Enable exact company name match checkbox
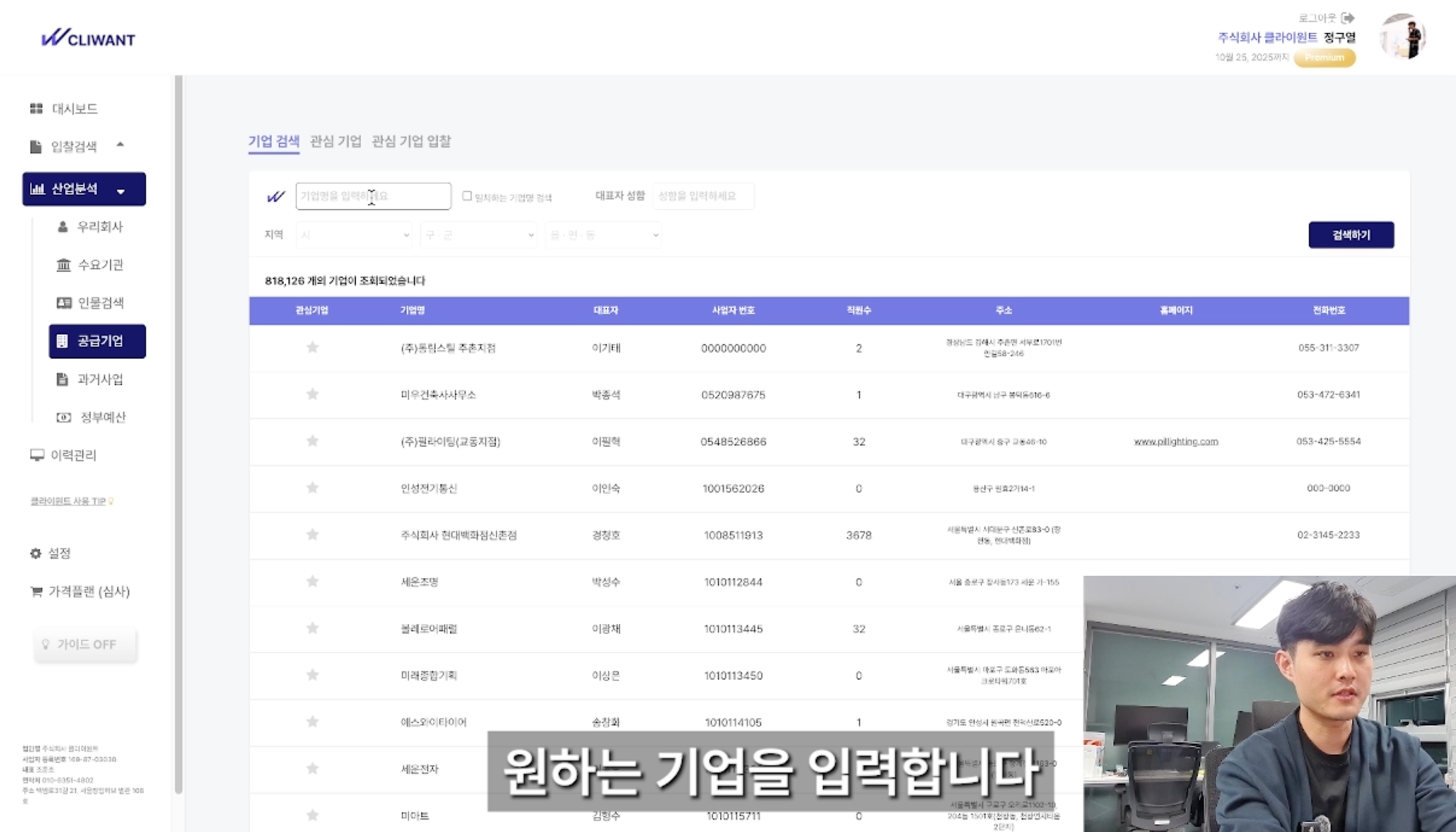The width and height of the screenshot is (1456, 832). pos(467,196)
